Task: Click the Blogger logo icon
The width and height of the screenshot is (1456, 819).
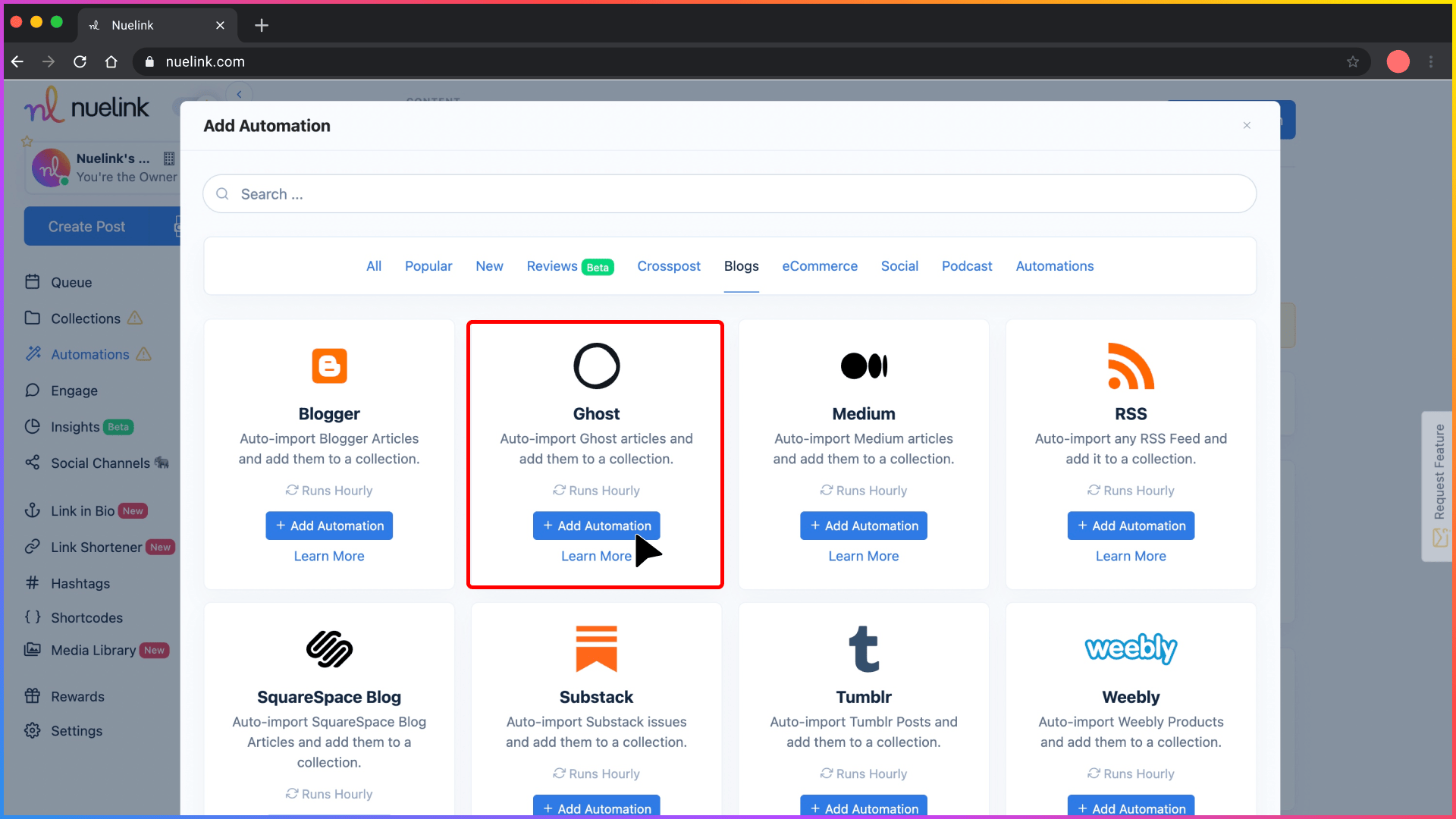Action: tap(329, 366)
